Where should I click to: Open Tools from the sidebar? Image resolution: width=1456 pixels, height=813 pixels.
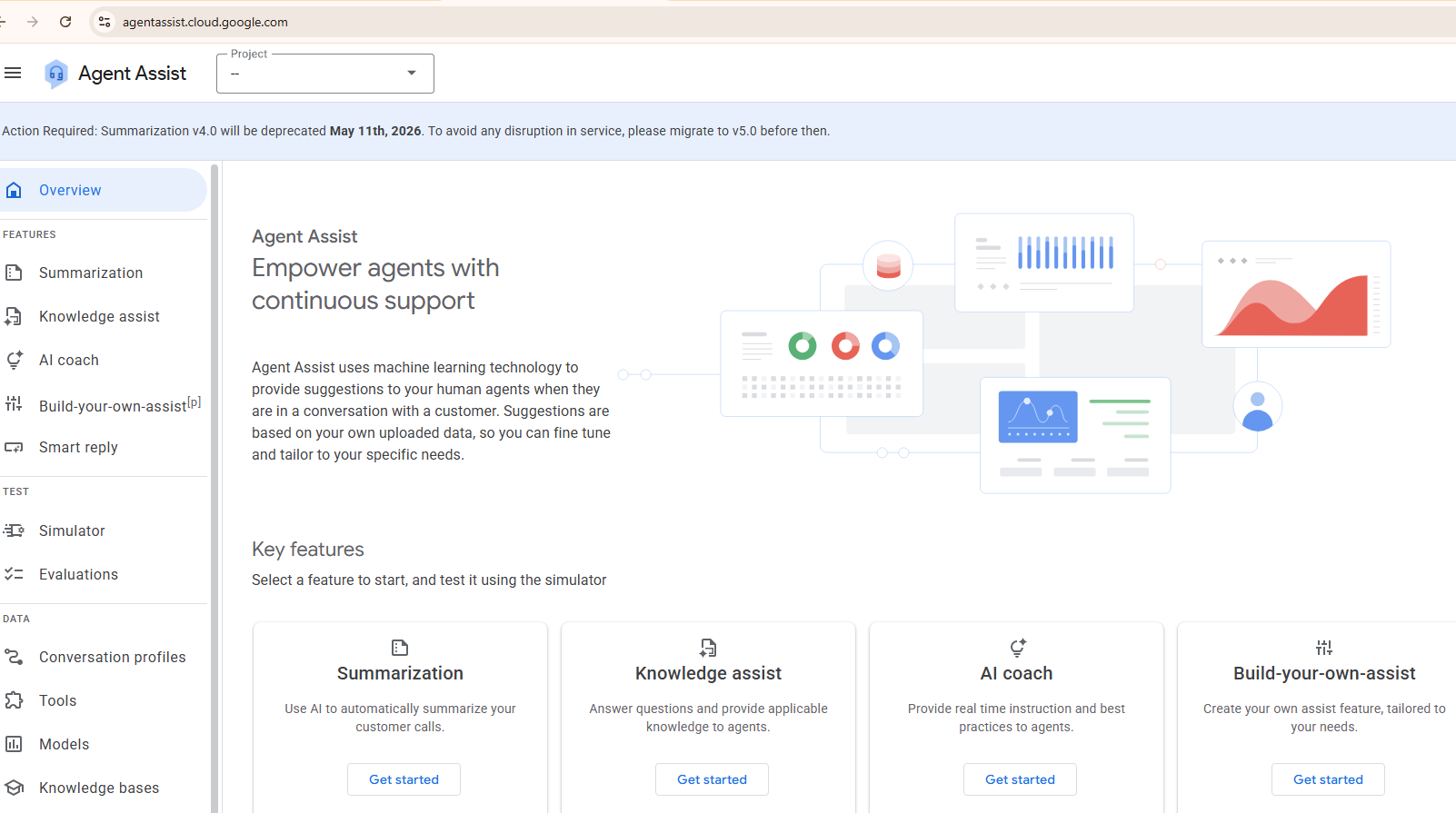tap(103, 700)
